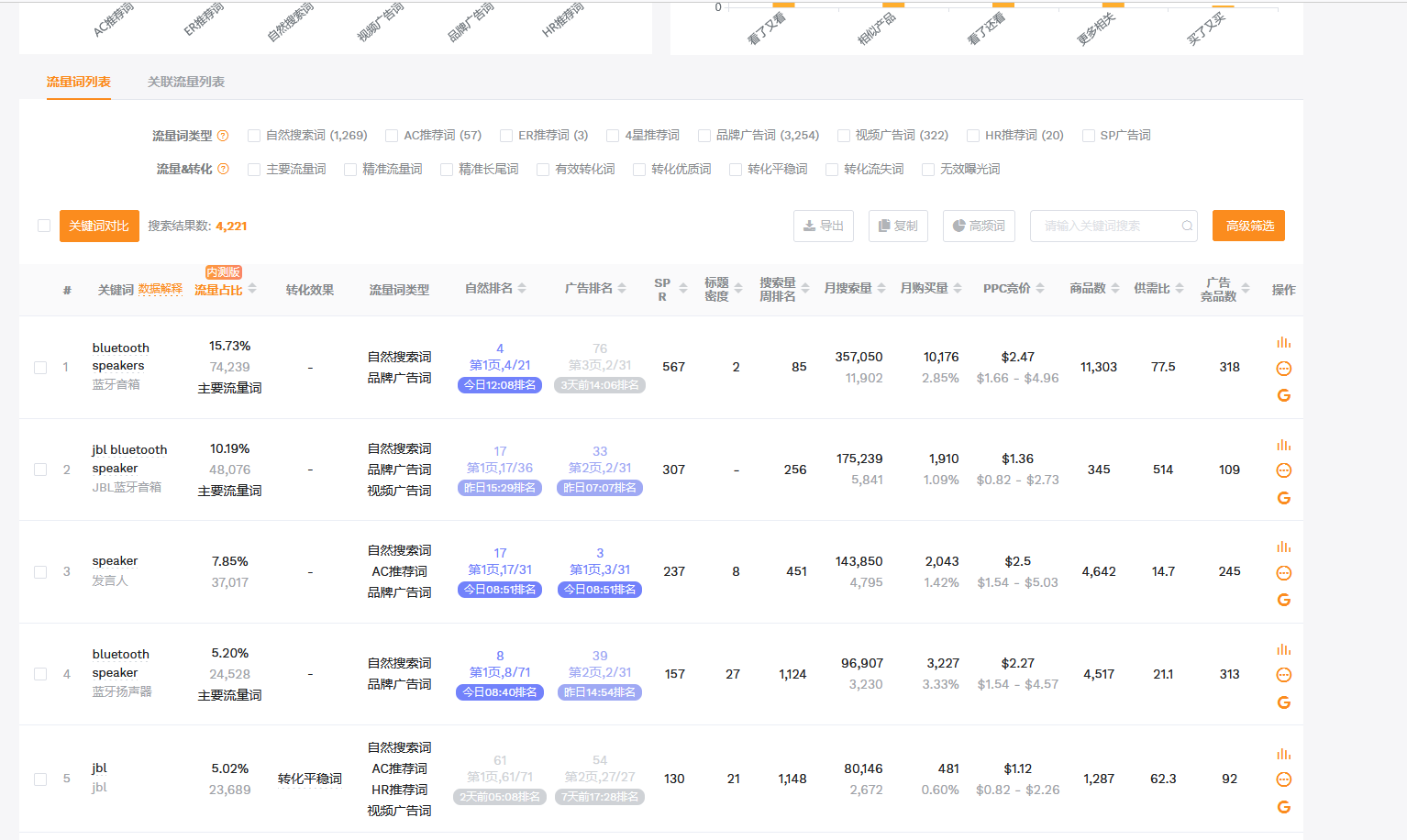Image resolution: width=1407 pixels, height=840 pixels.
Task: Click help icon beside 流量&转化
Action: pos(225,168)
